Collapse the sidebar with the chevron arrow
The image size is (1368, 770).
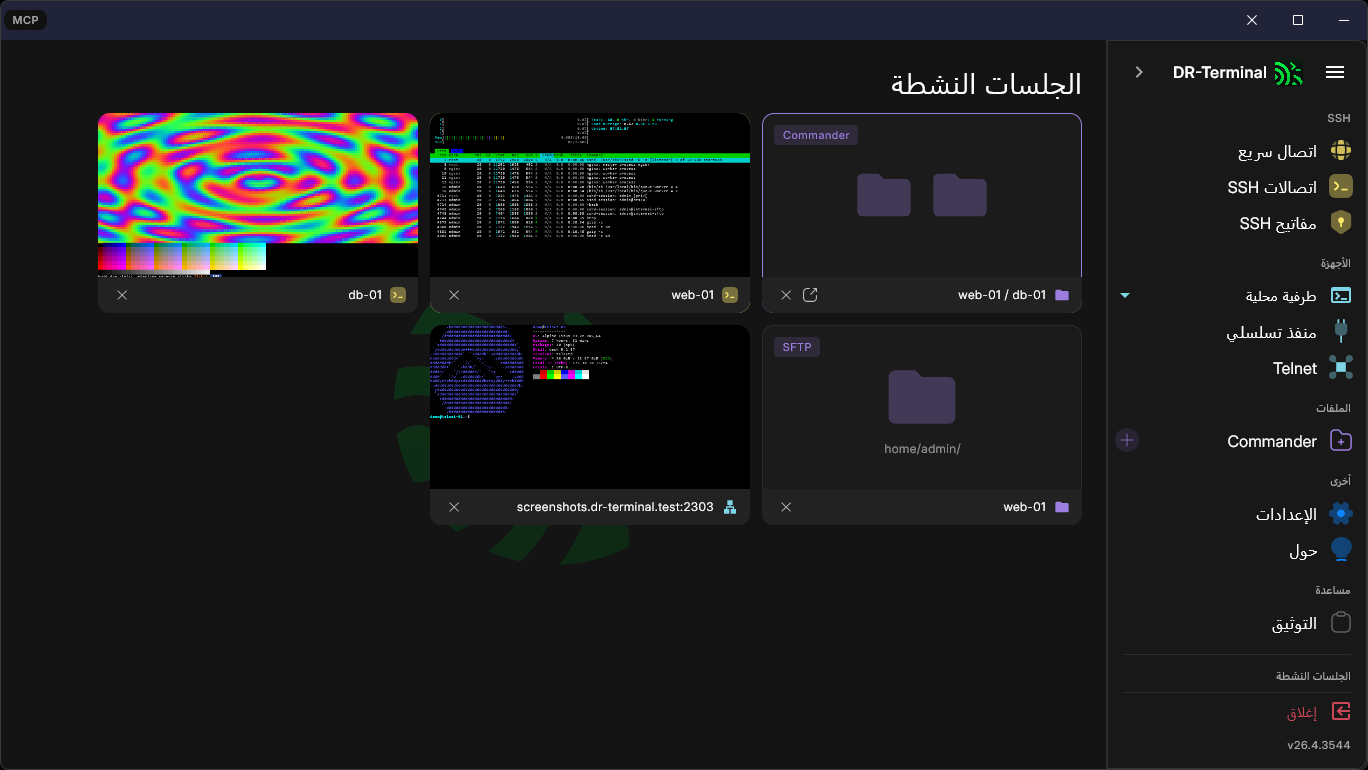(x=1139, y=72)
